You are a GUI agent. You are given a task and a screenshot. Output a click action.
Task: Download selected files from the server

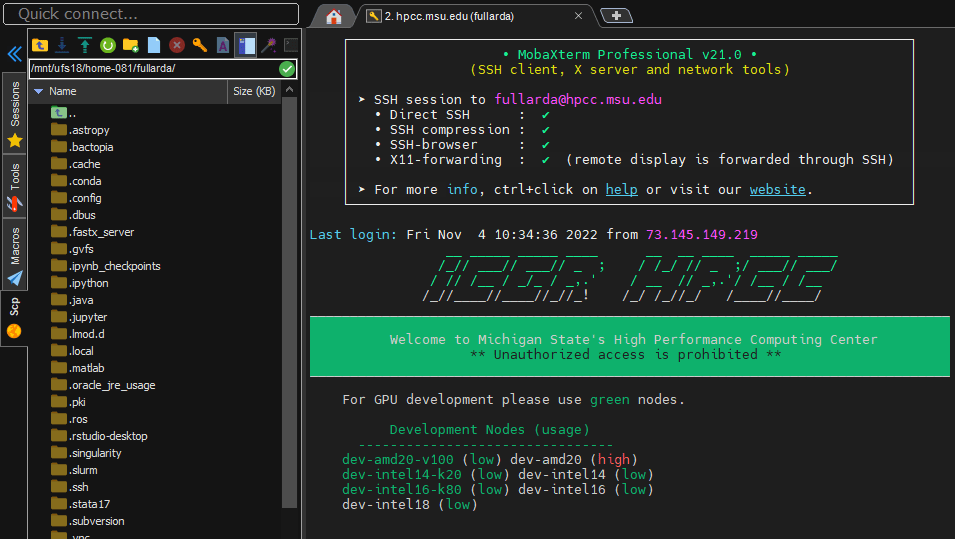click(62, 45)
